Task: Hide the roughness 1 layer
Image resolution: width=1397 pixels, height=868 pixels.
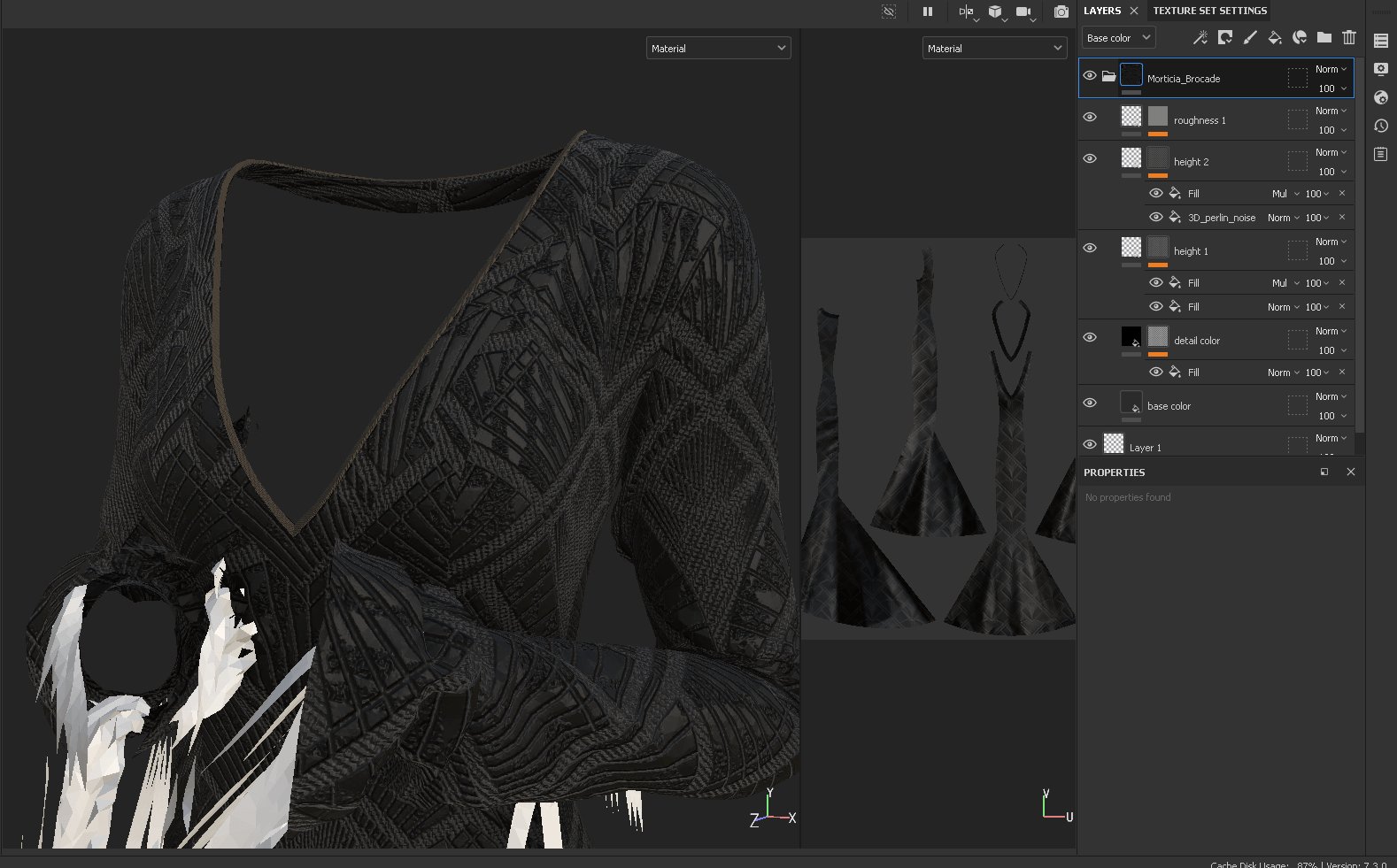Action: (1090, 117)
